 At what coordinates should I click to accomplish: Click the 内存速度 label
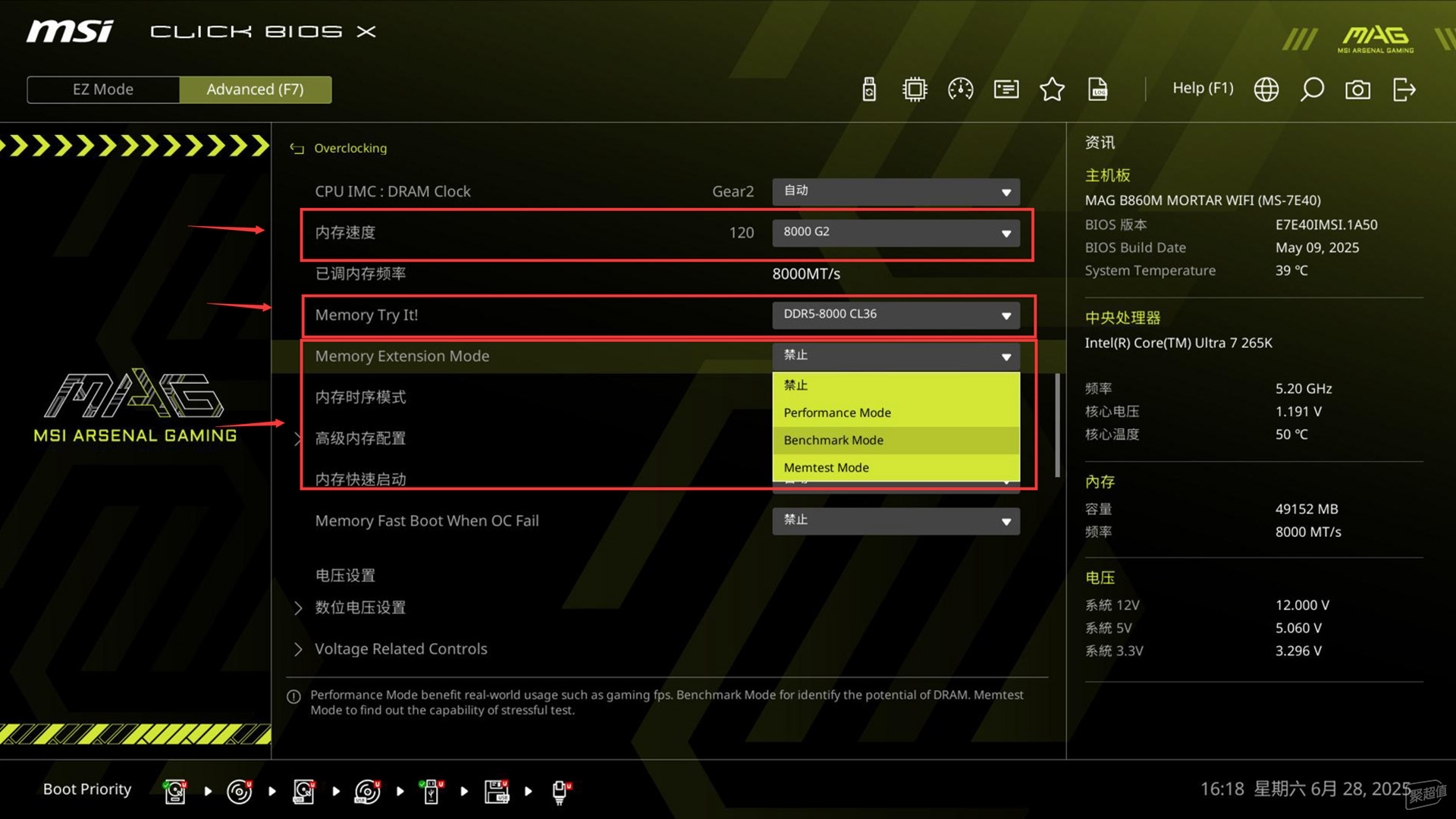(x=345, y=233)
